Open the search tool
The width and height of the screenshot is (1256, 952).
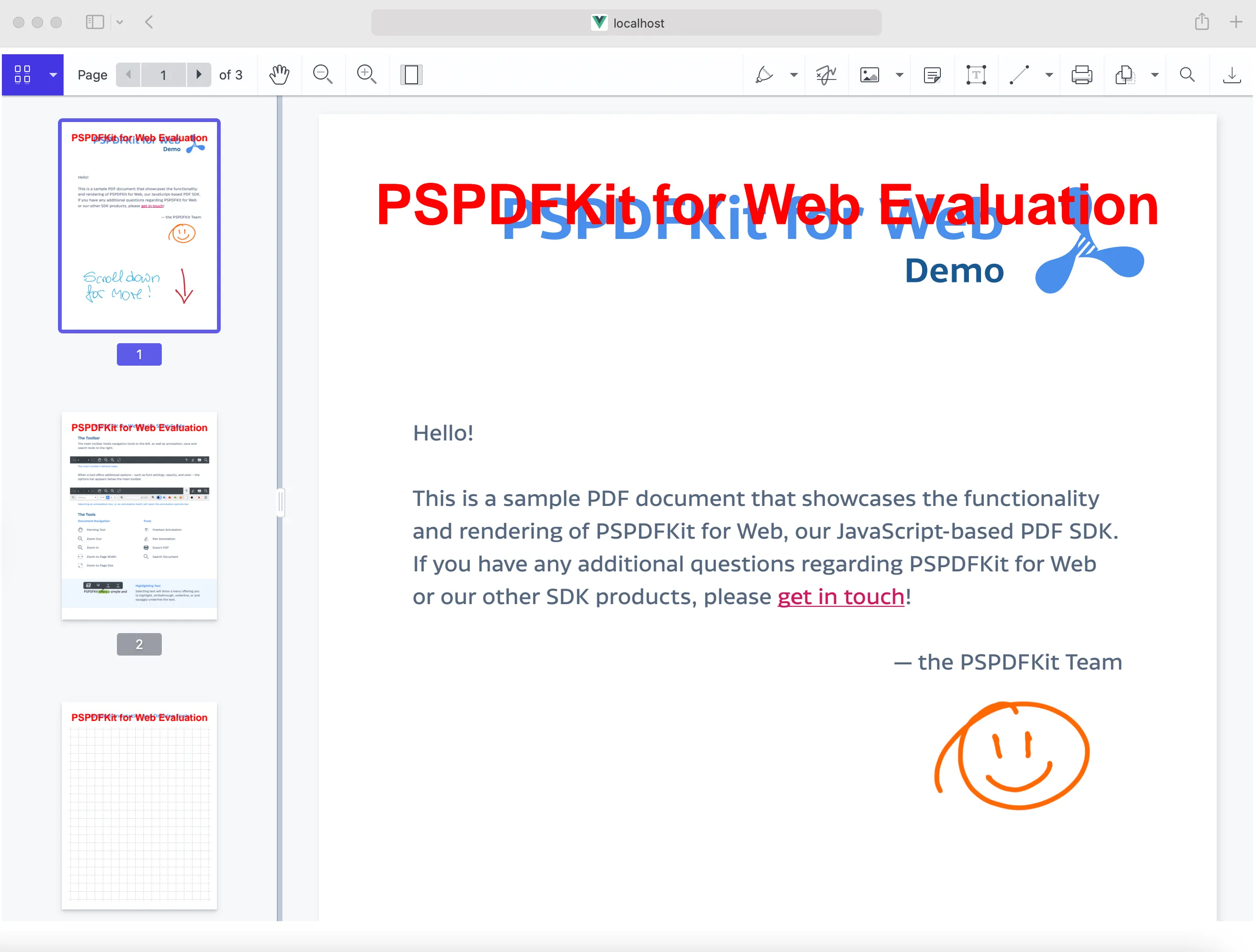(1187, 74)
